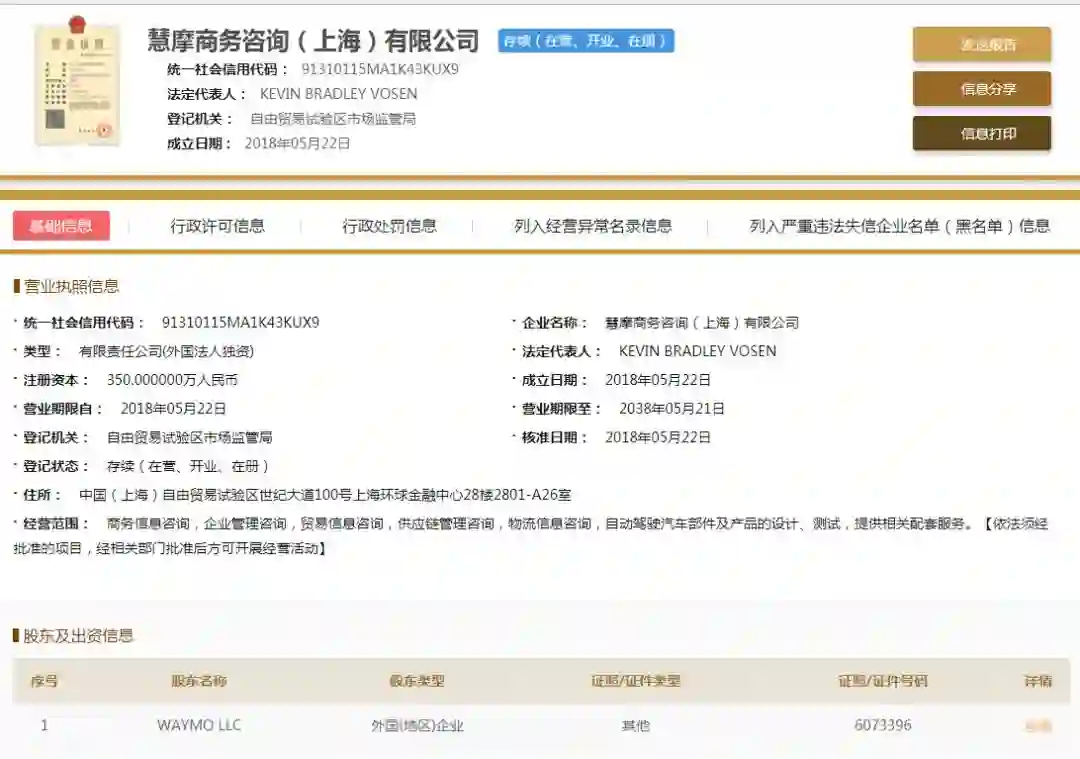Click the top golden report button
Image resolution: width=1080 pixels, height=759 pixels.
(x=982, y=45)
